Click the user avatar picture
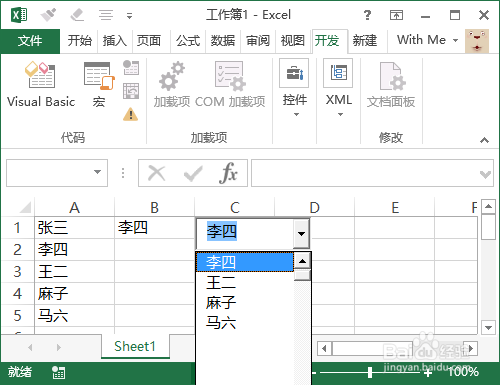 477,41
